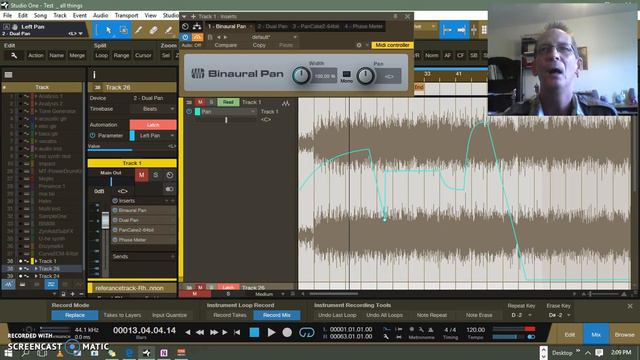
Task: Open OneNote from taskbar
Action: (164, 353)
